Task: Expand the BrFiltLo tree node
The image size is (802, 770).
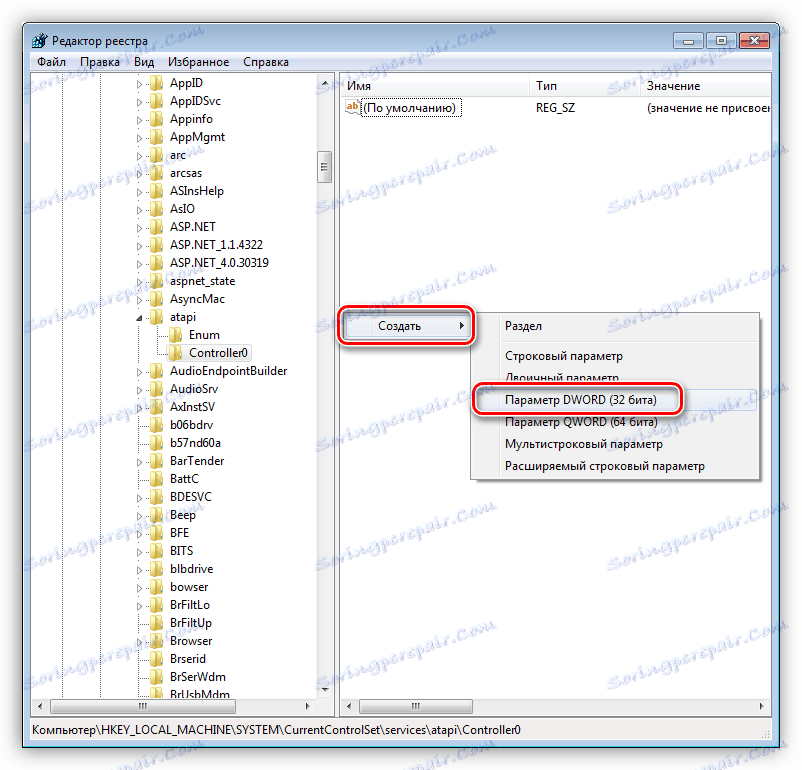Action: 139,606
